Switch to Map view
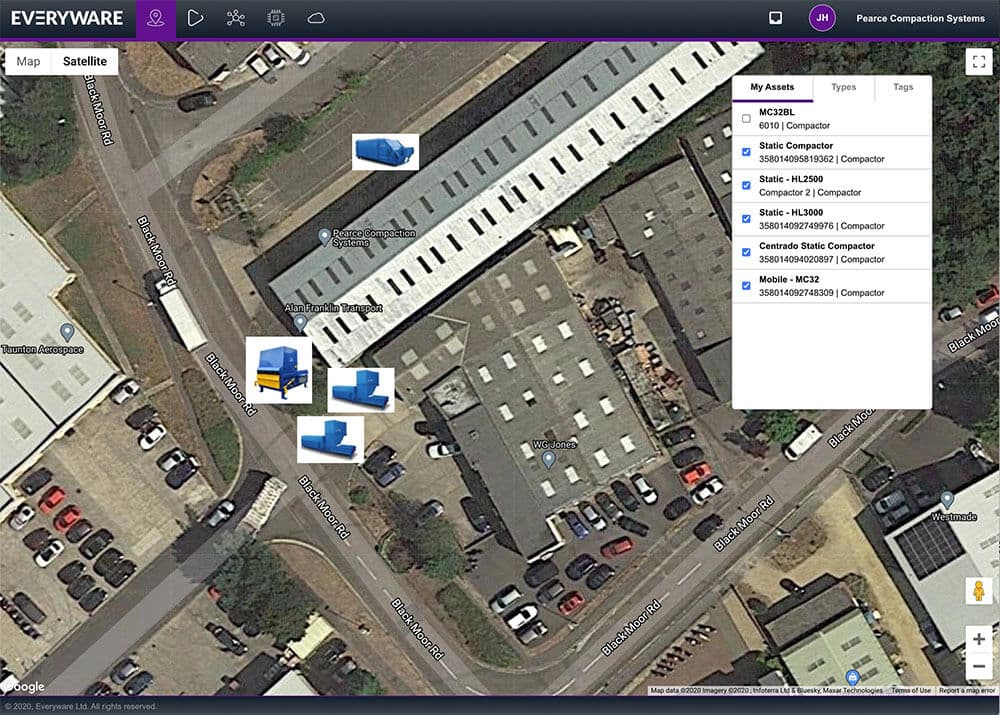This screenshot has width=1000, height=715. tap(28, 61)
